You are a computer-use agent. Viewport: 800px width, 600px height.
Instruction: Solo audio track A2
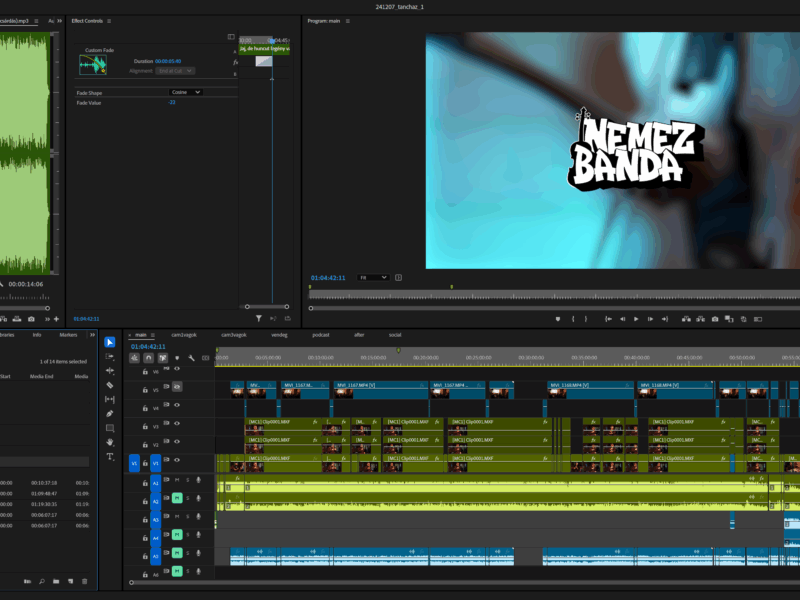(187, 498)
